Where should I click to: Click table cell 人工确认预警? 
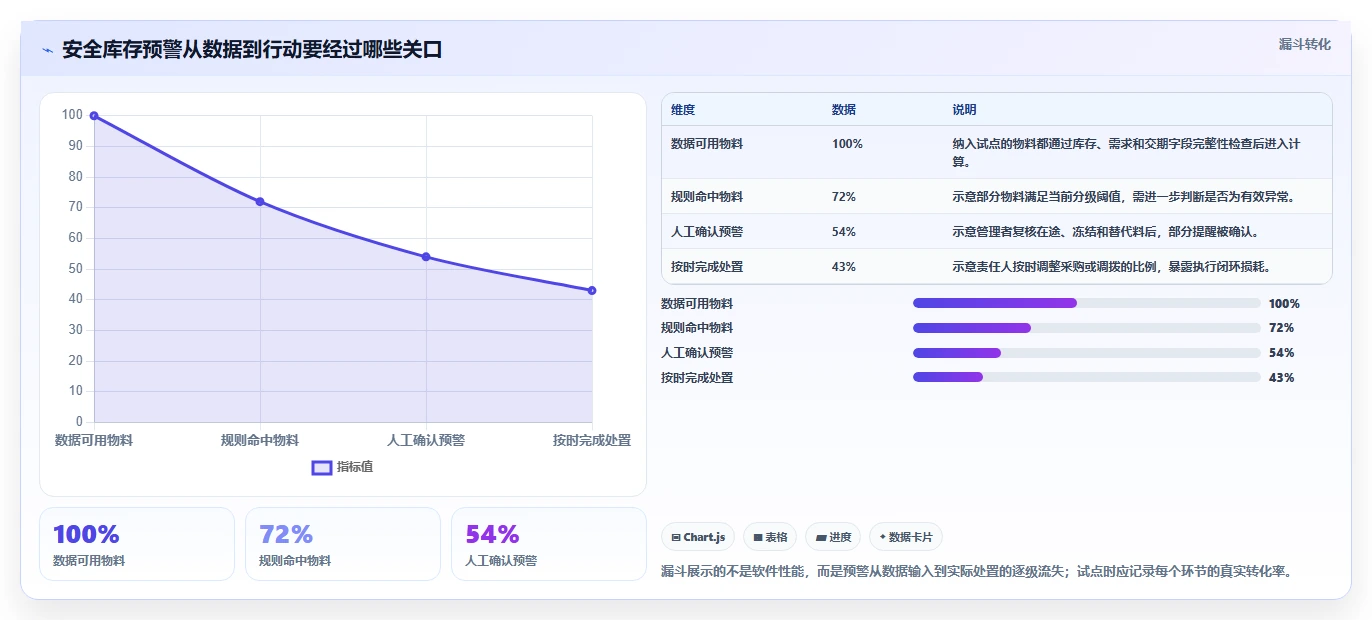click(707, 232)
